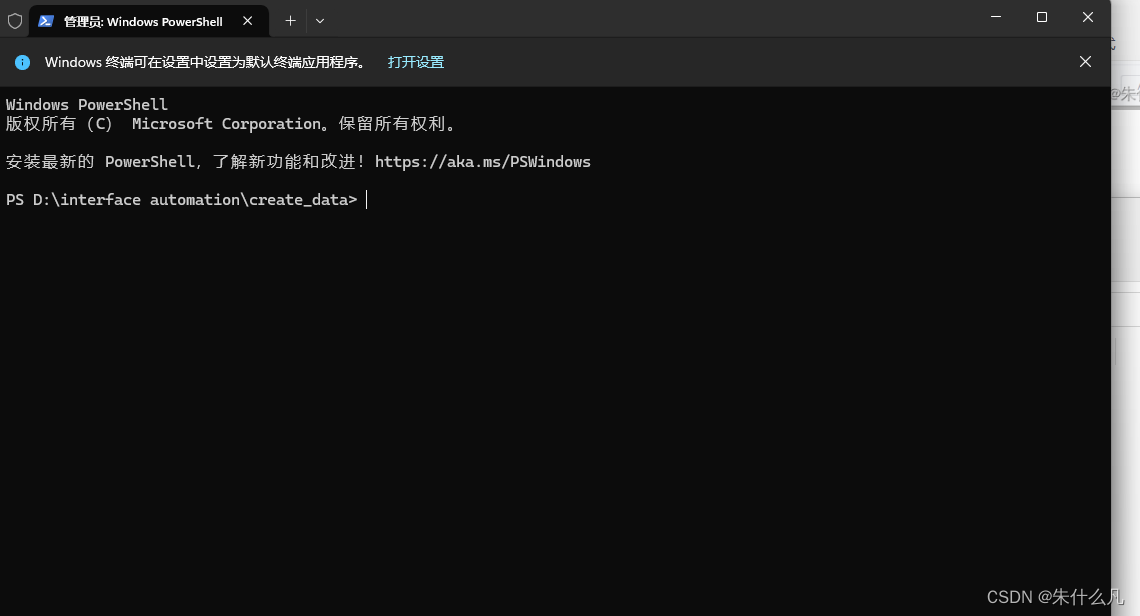Open settings via 打开设置 link
The height and width of the screenshot is (616, 1140).
415,63
